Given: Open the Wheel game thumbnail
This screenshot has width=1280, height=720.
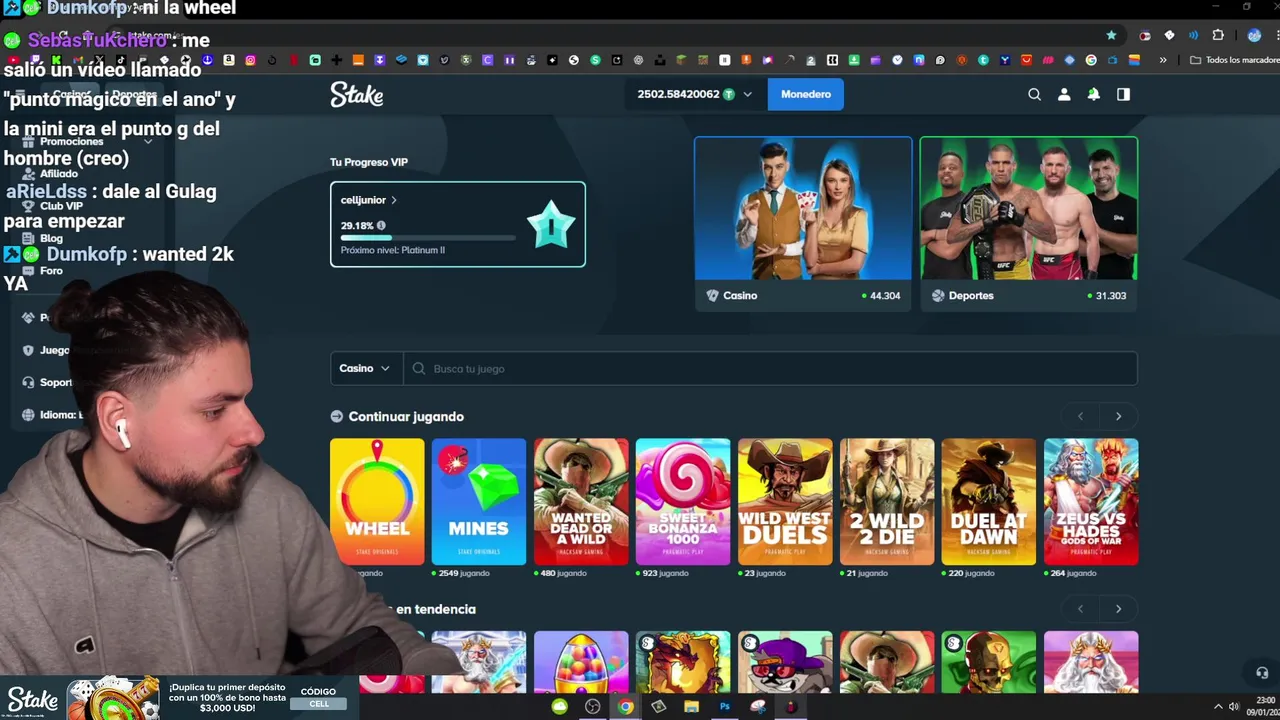Looking at the screenshot, I should (377, 501).
